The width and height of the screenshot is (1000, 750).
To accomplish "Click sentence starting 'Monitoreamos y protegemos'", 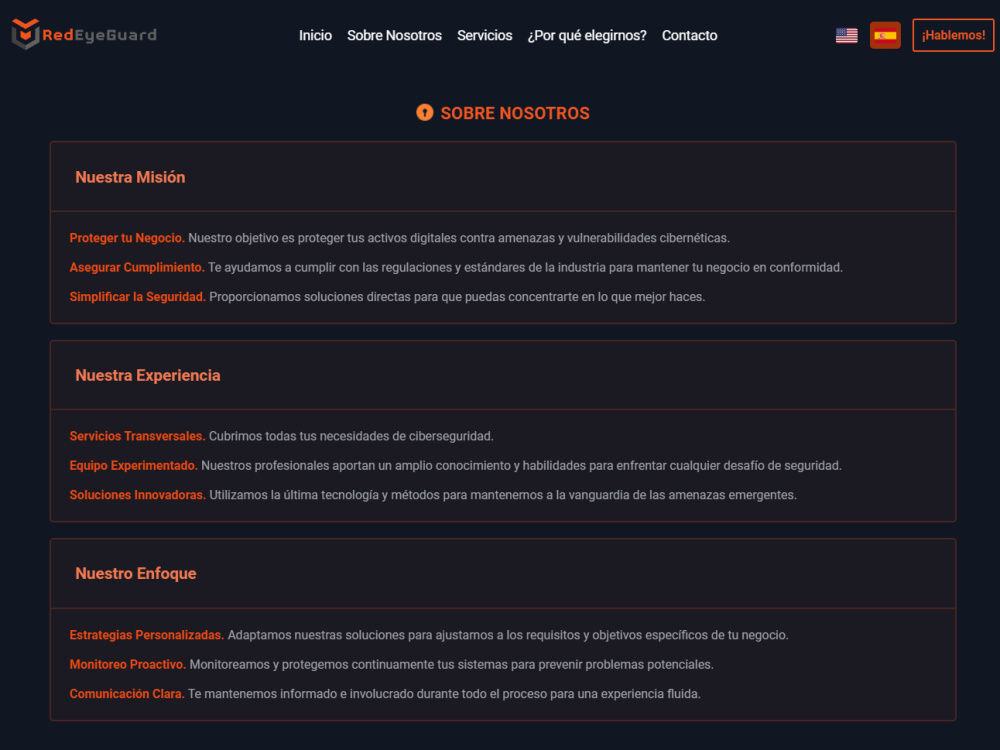I will coord(452,665).
